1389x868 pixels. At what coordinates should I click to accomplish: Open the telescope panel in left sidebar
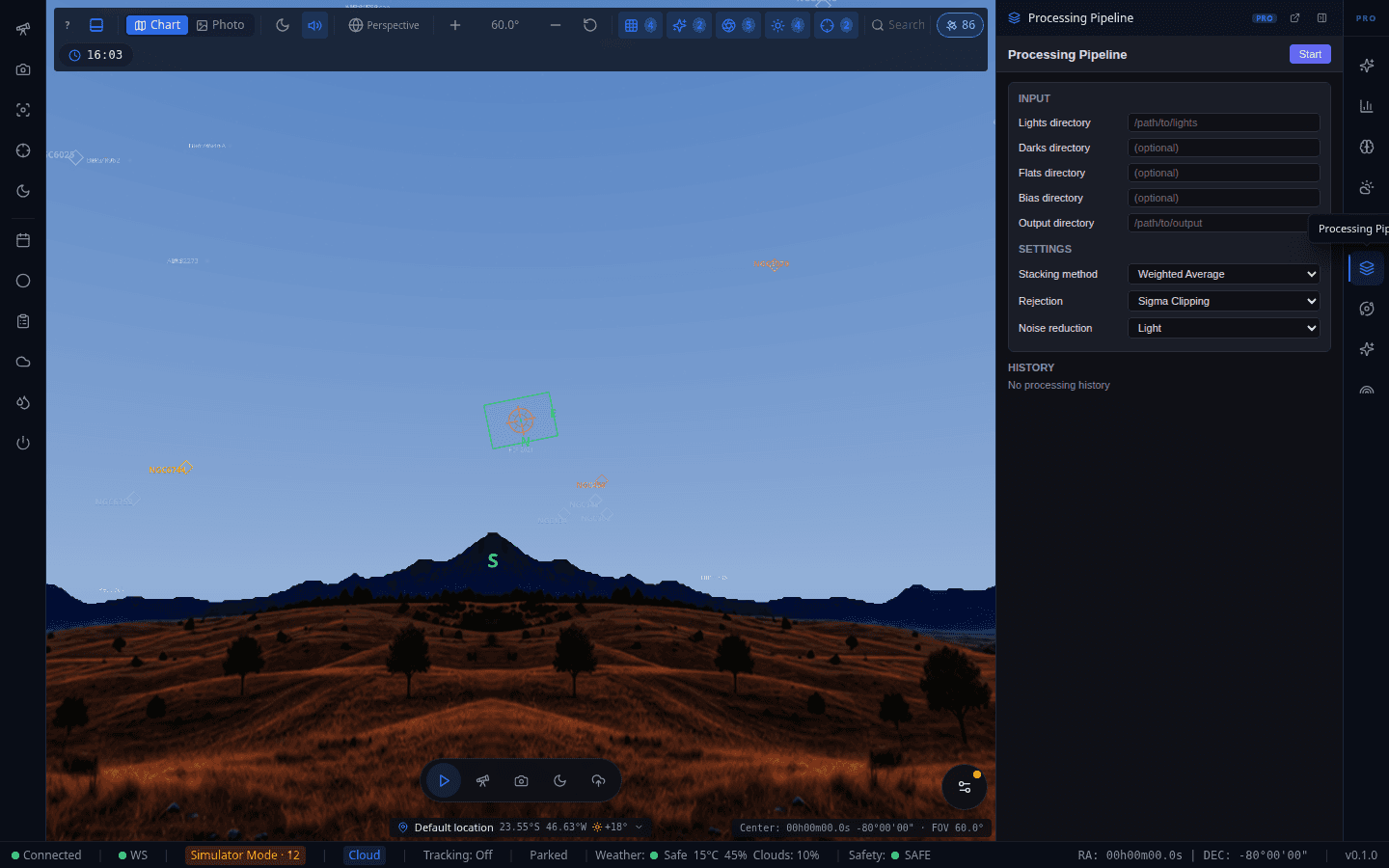click(23, 29)
